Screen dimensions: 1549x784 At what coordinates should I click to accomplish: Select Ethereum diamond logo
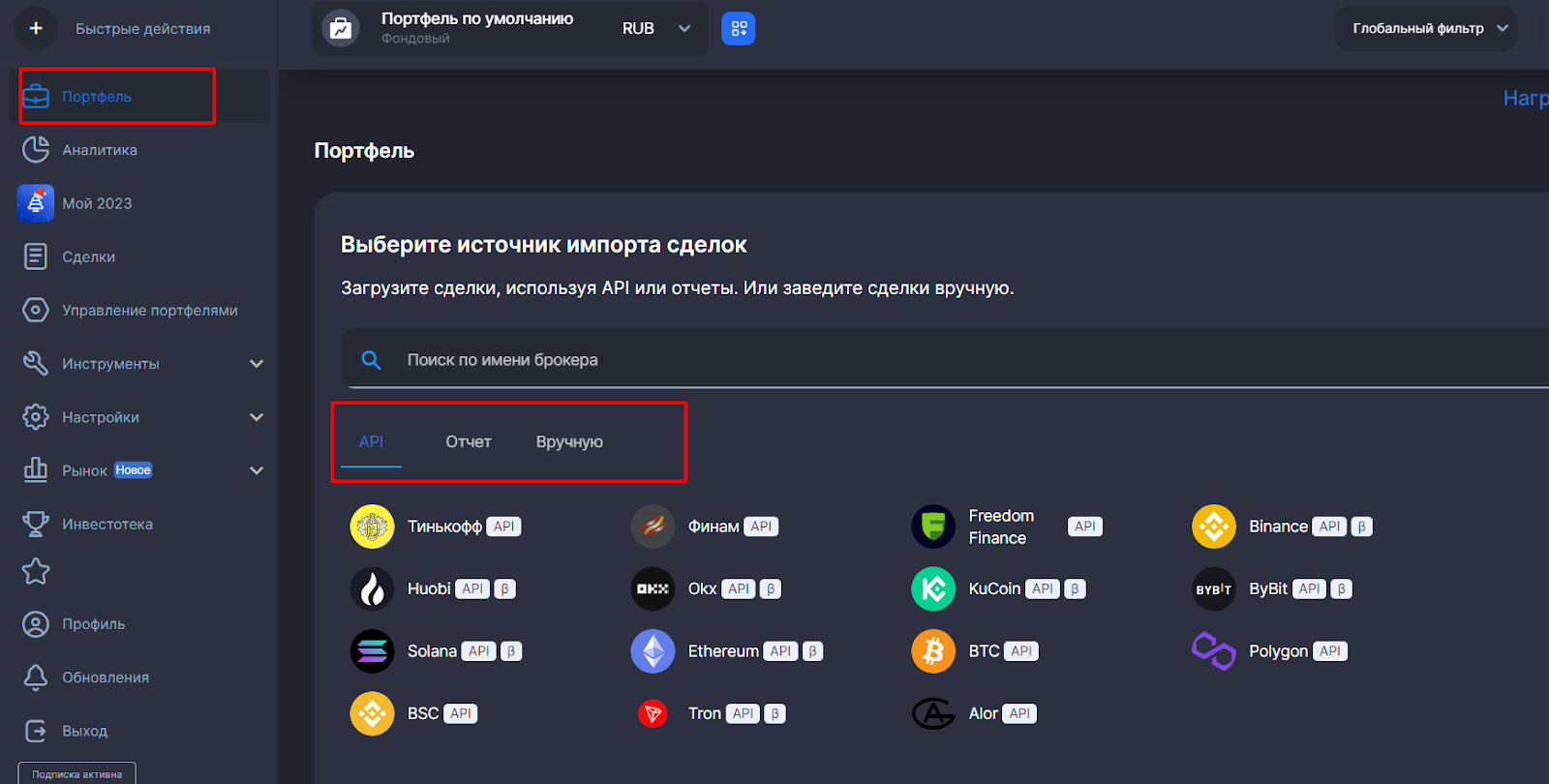pos(653,651)
